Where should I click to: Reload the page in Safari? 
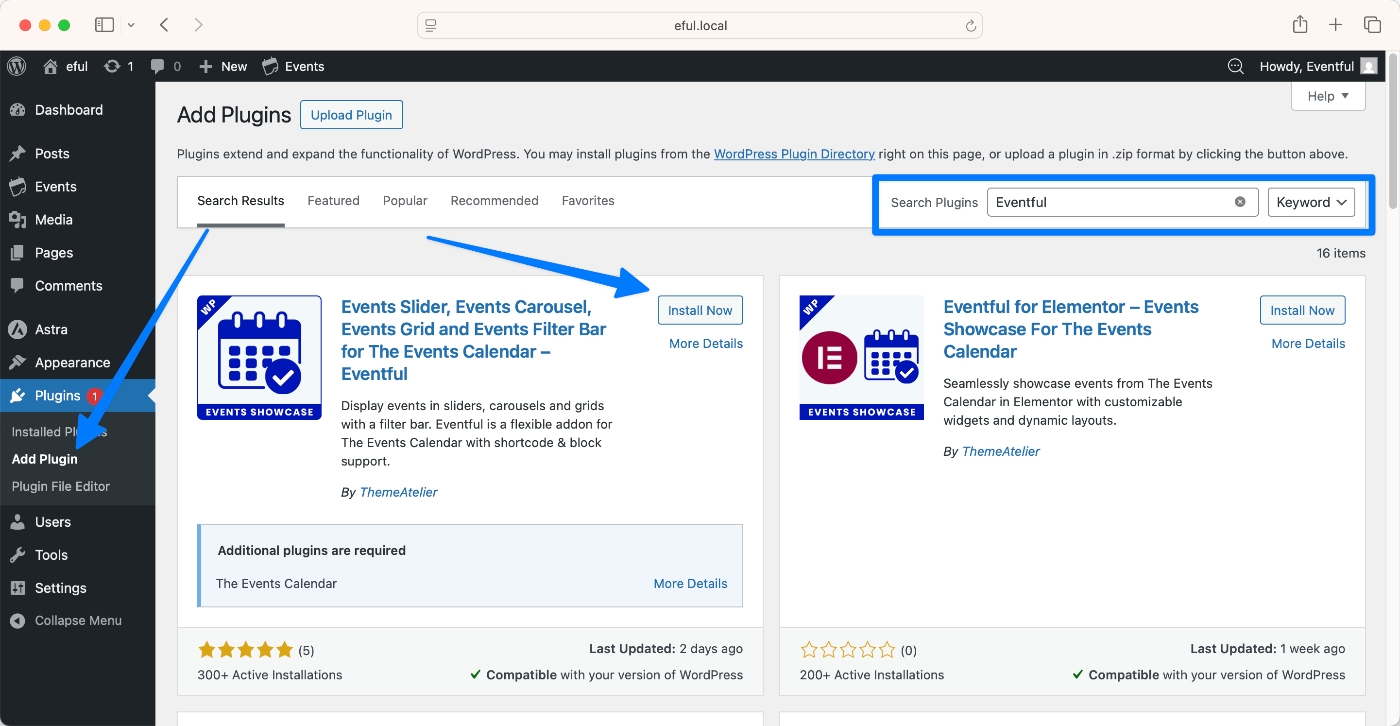[970, 25]
